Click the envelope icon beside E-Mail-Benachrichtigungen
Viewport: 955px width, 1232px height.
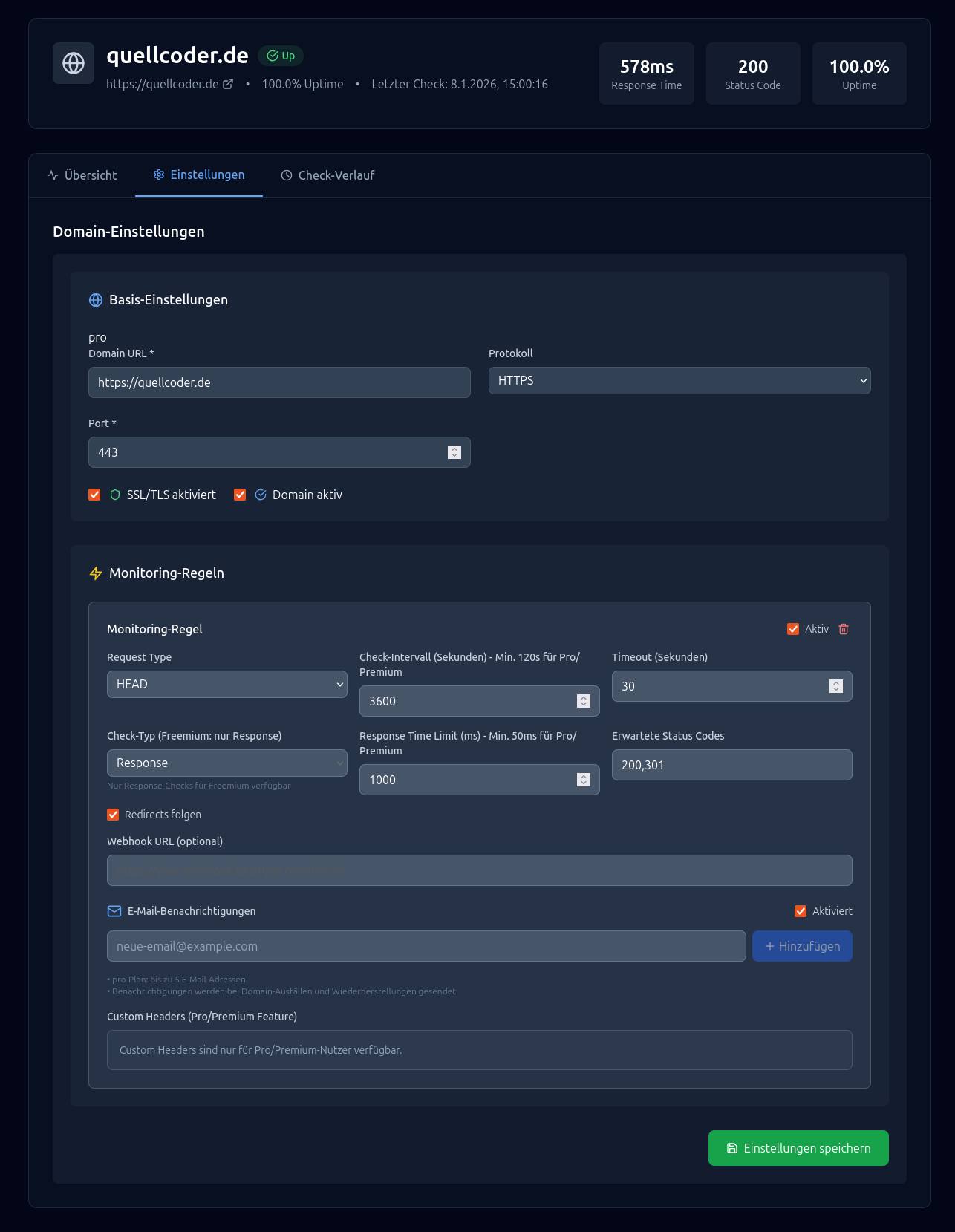point(114,911)
